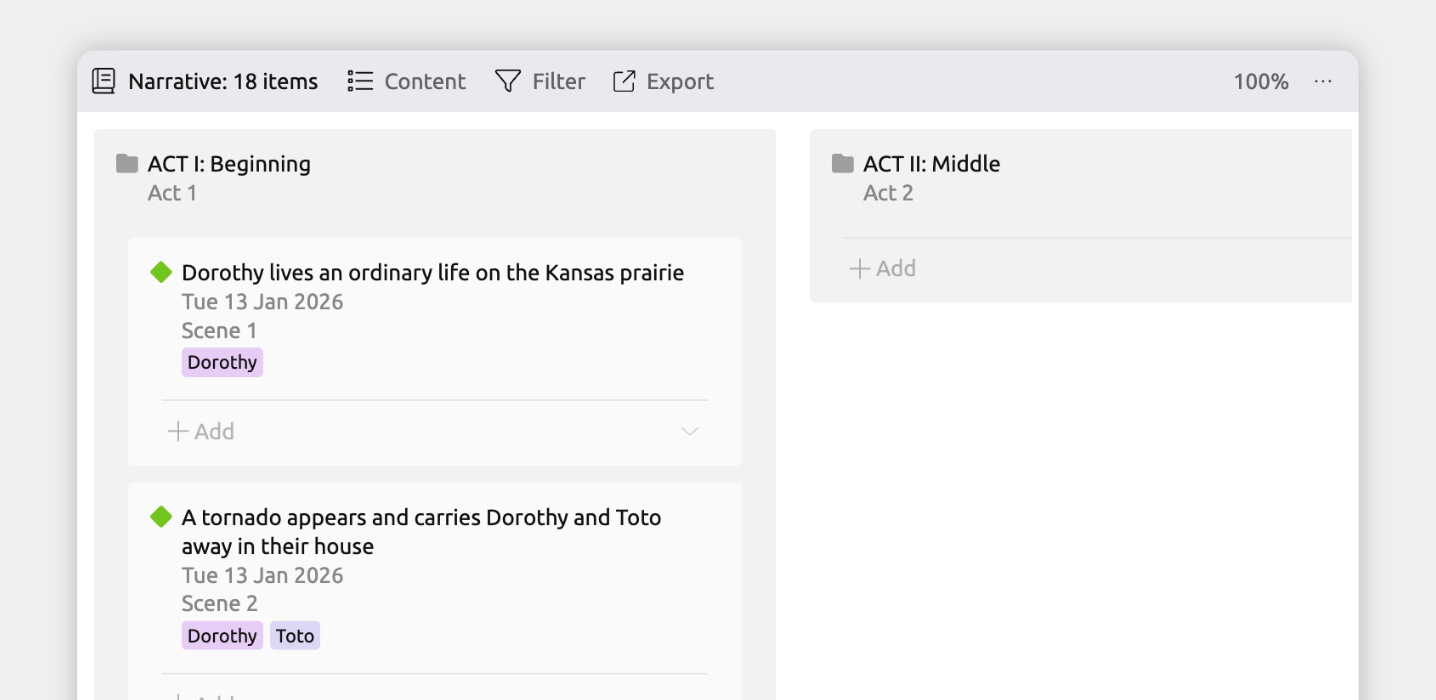Viewport: 1436px width, 700px height.
Task: Click the date under the tornado scene
Action: (x=262, y=575)
